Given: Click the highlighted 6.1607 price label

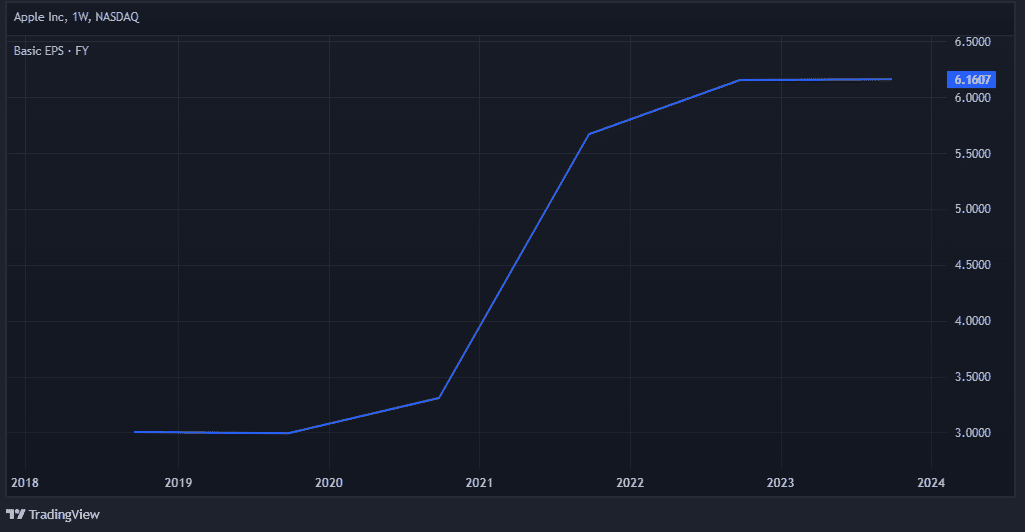Looking at the screenshot, I should [972, 79].
